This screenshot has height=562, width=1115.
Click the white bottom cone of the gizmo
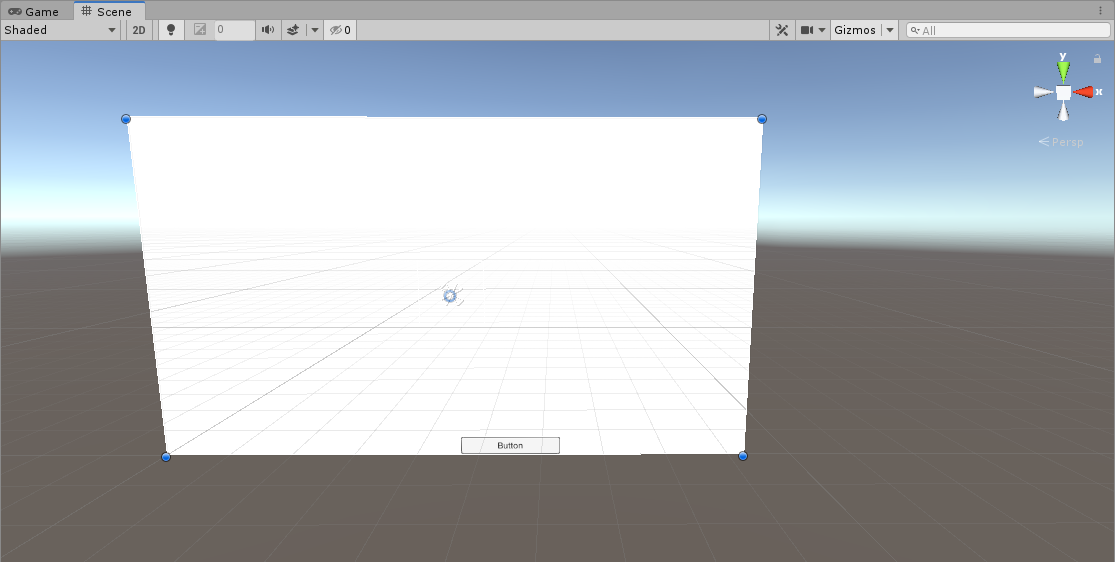[x=1063, y=111]
